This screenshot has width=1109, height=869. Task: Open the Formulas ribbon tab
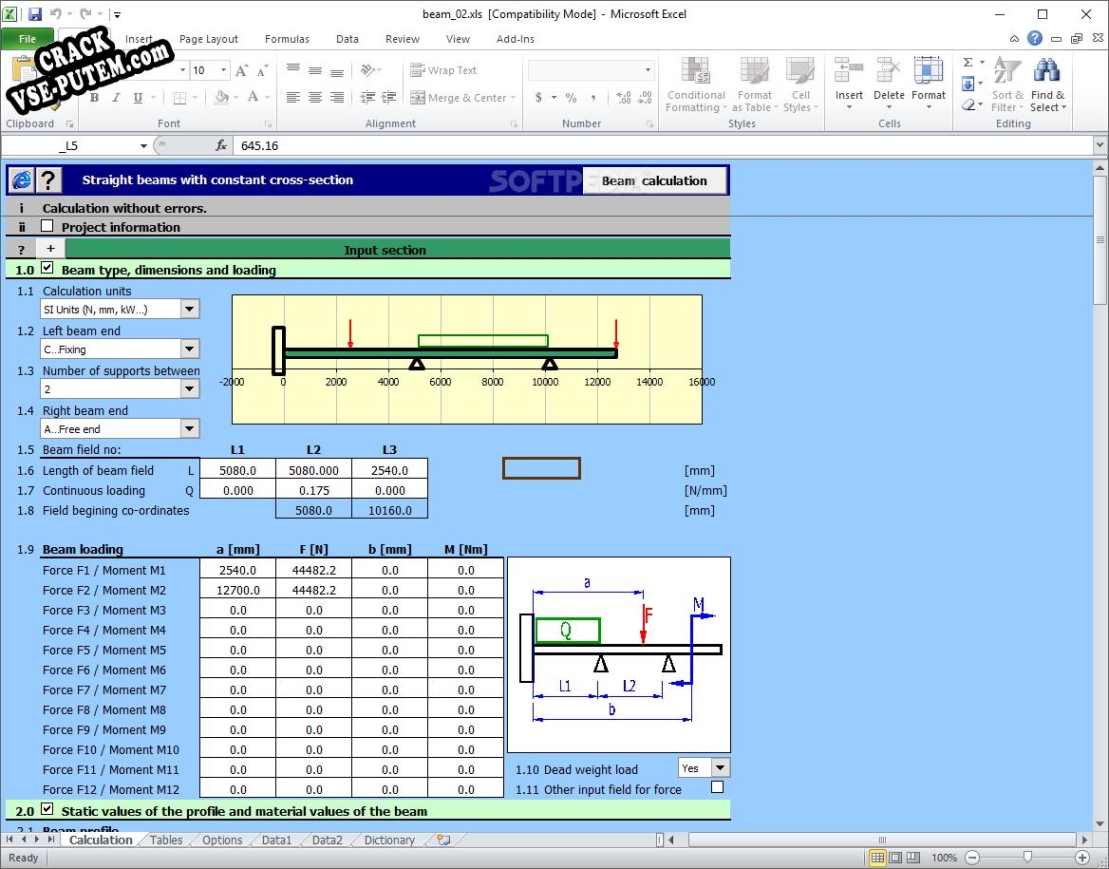[287, 39]
